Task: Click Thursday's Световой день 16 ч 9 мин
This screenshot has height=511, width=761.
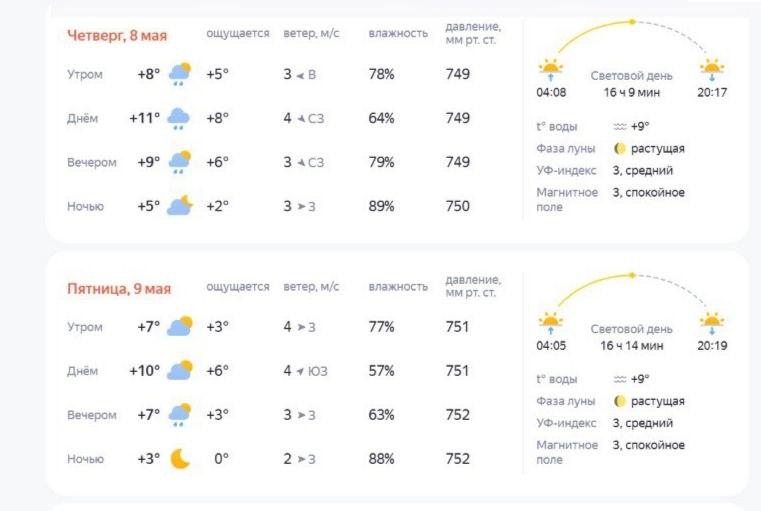Action: 631,84
